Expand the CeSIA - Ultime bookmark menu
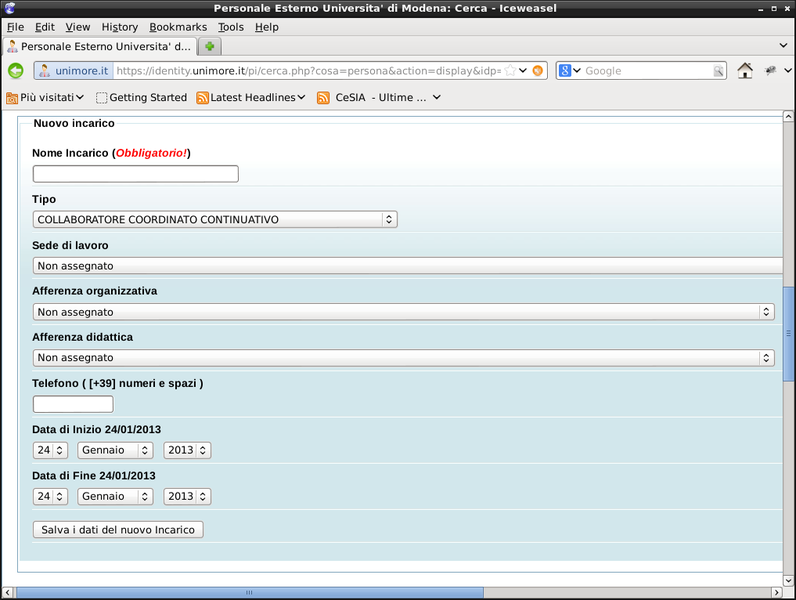Screen dimensions: 796x600 coord(437,97)
